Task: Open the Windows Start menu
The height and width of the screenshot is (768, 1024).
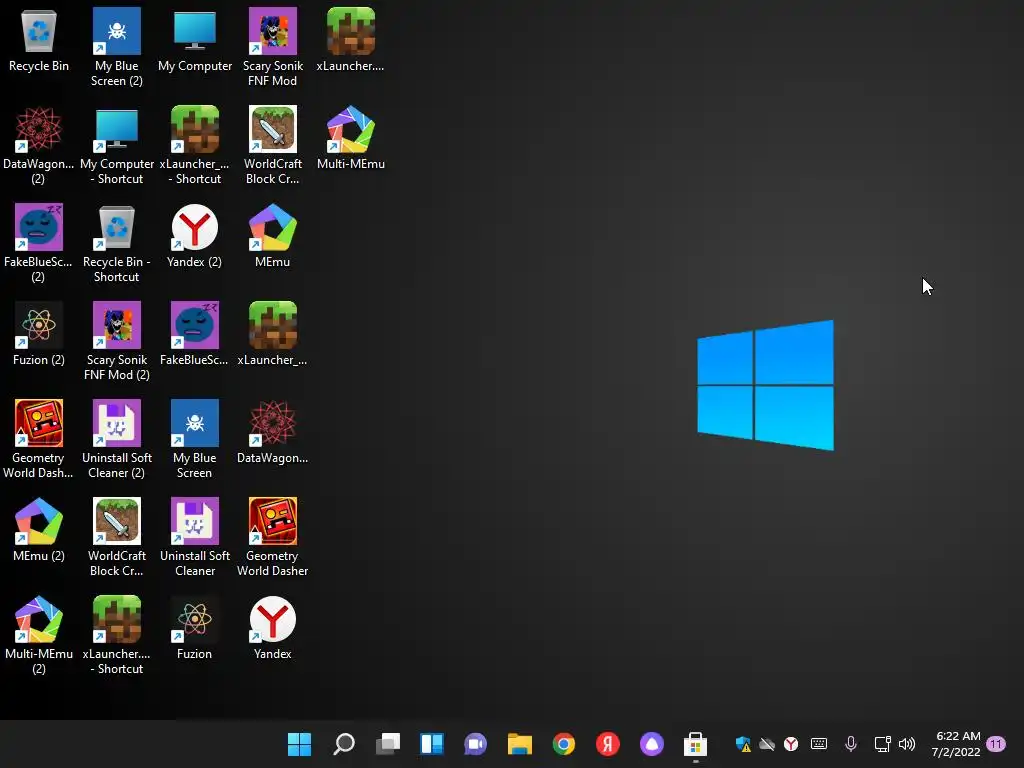Action: point(300,744)
